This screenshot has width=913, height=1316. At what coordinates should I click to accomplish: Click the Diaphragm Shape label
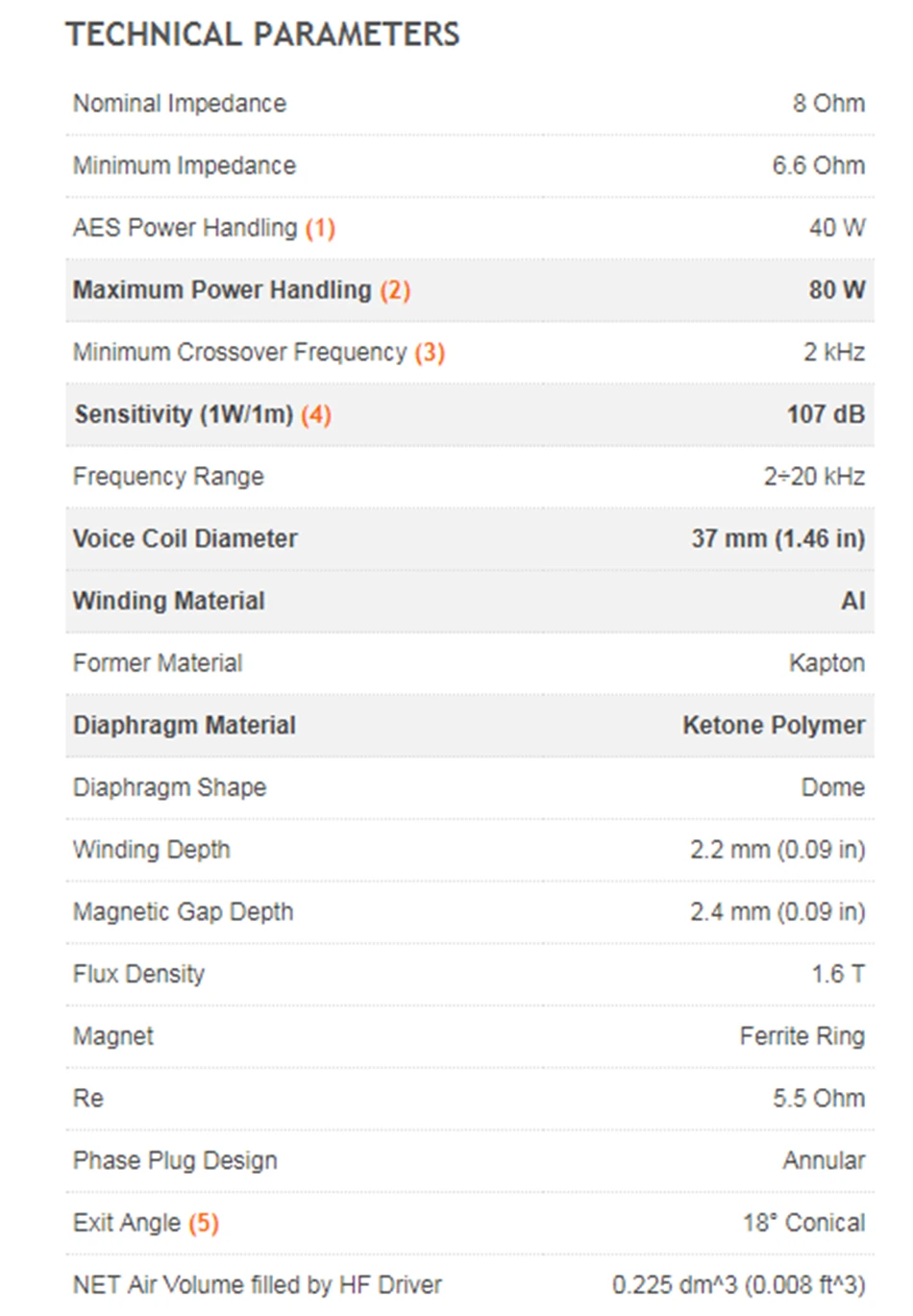pos(170,787)
